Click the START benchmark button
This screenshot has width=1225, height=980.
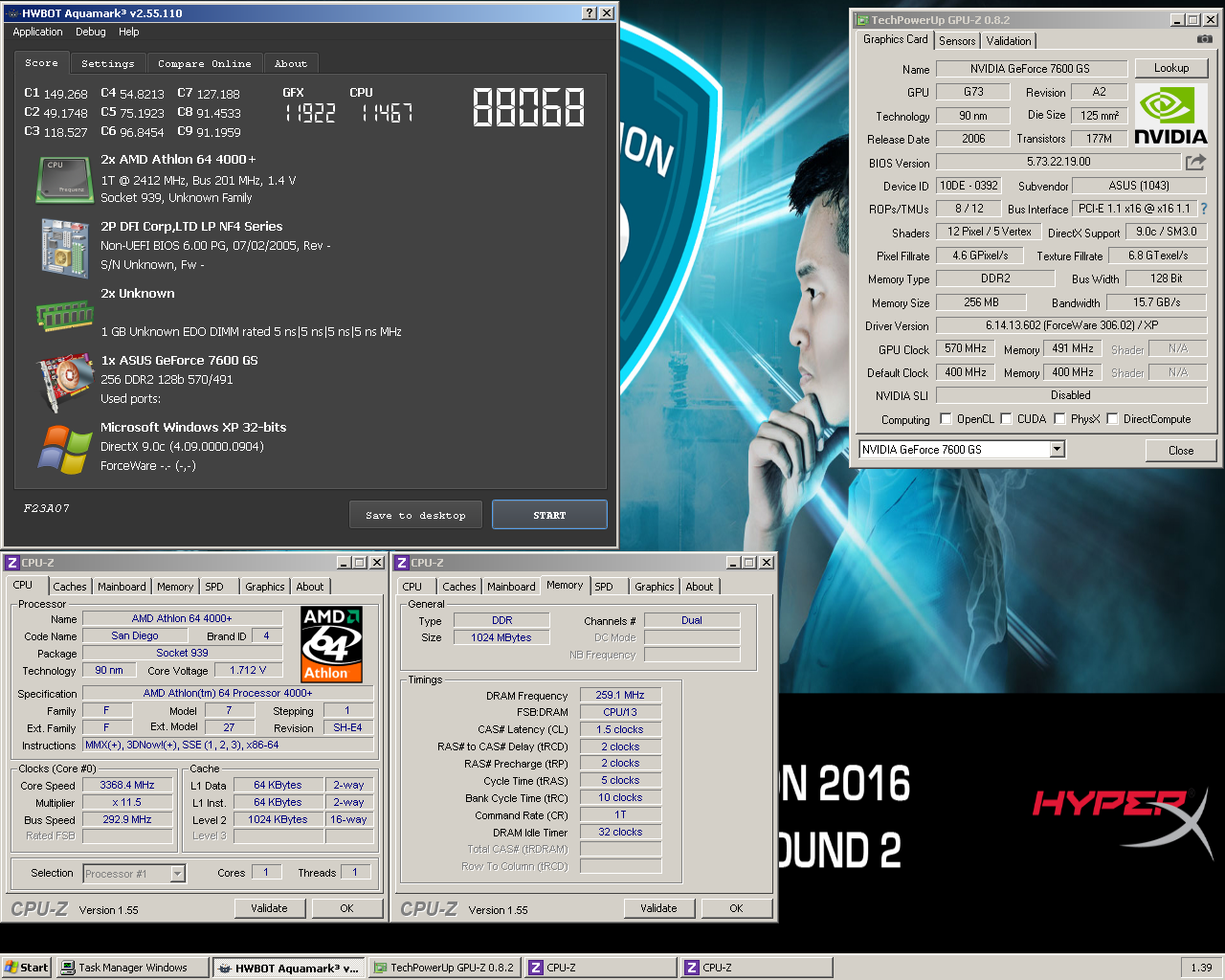tap(549, 515)
